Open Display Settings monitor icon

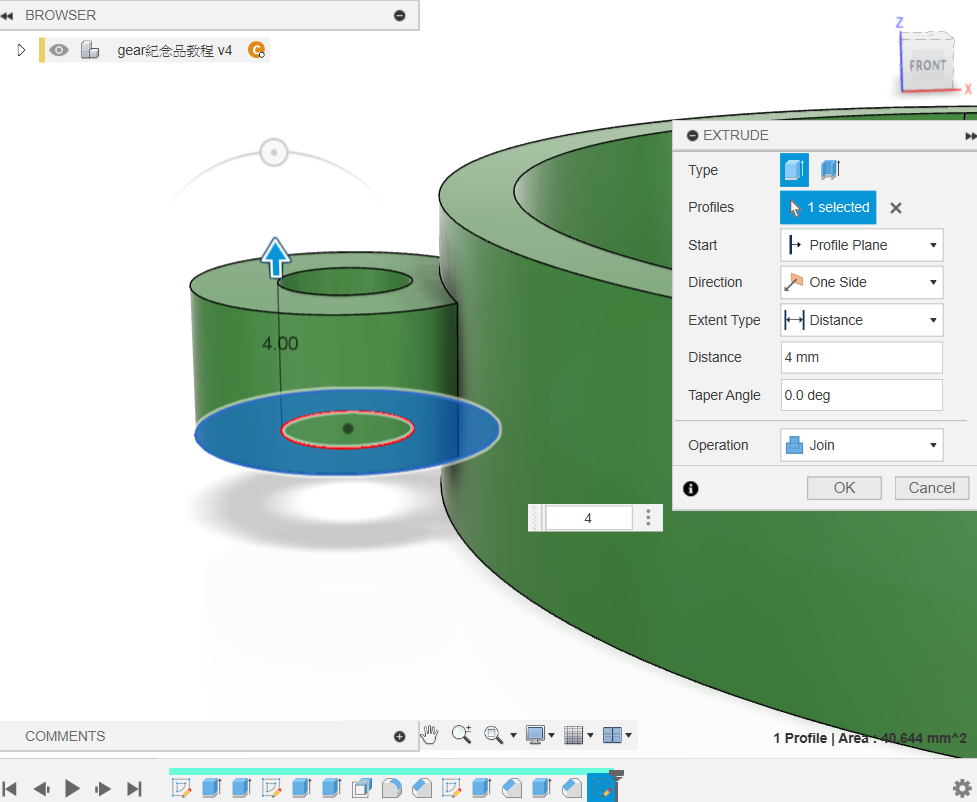536,735
